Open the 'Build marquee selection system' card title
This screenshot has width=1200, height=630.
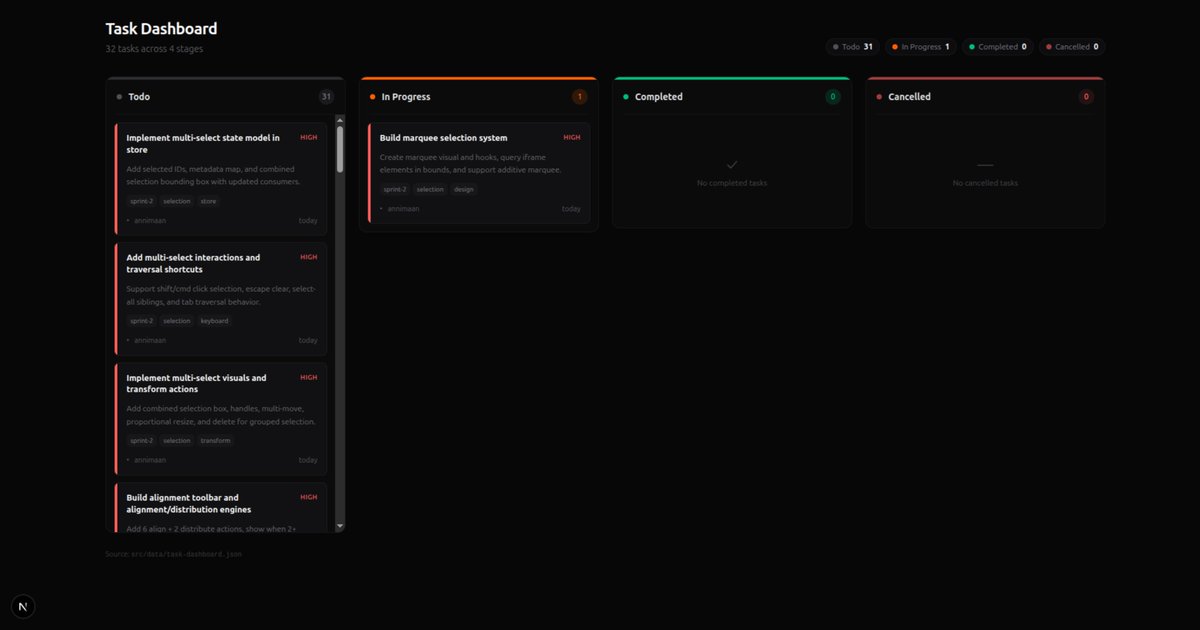[443, 138]
